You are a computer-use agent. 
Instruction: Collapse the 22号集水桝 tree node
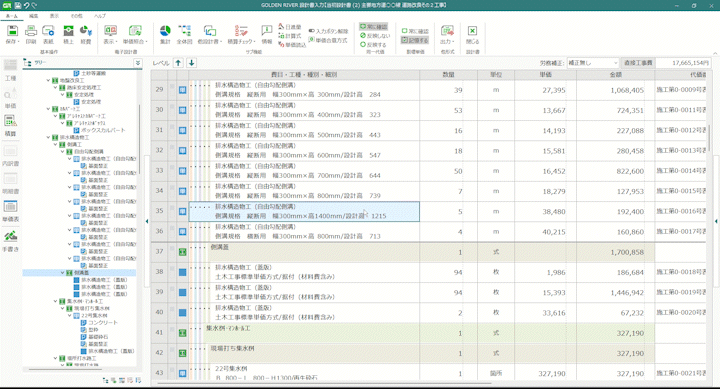point(70,316)
